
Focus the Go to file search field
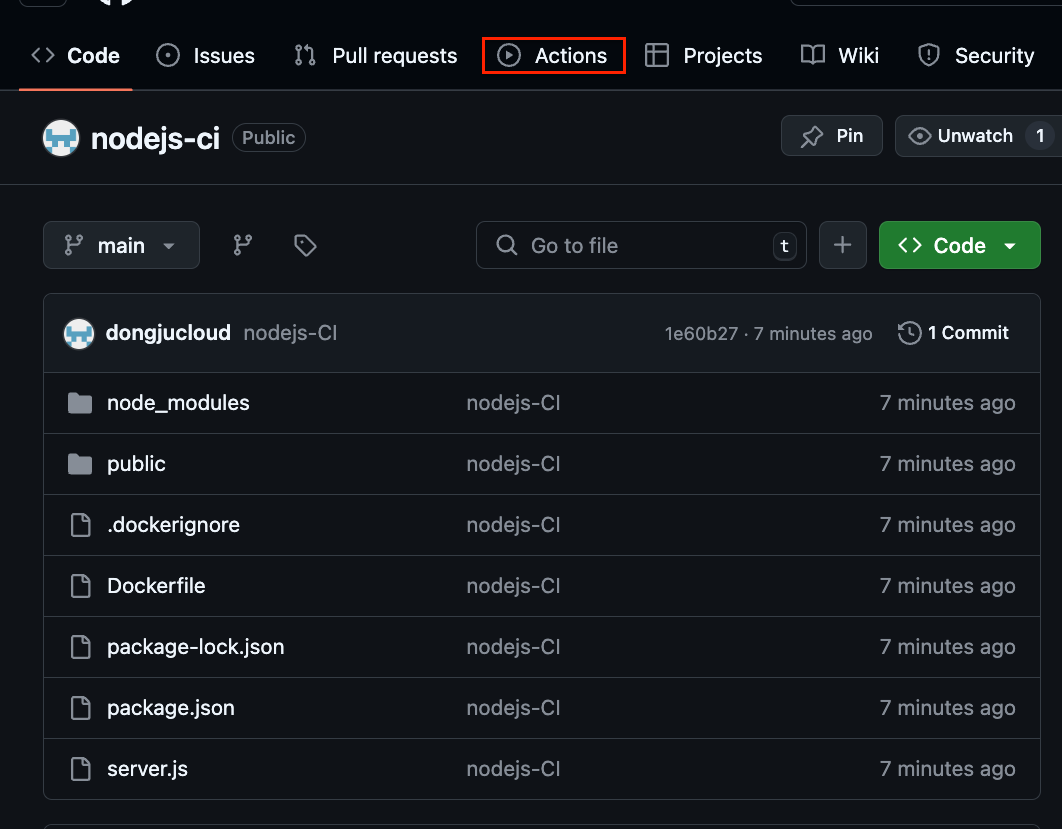click(641, 245)
